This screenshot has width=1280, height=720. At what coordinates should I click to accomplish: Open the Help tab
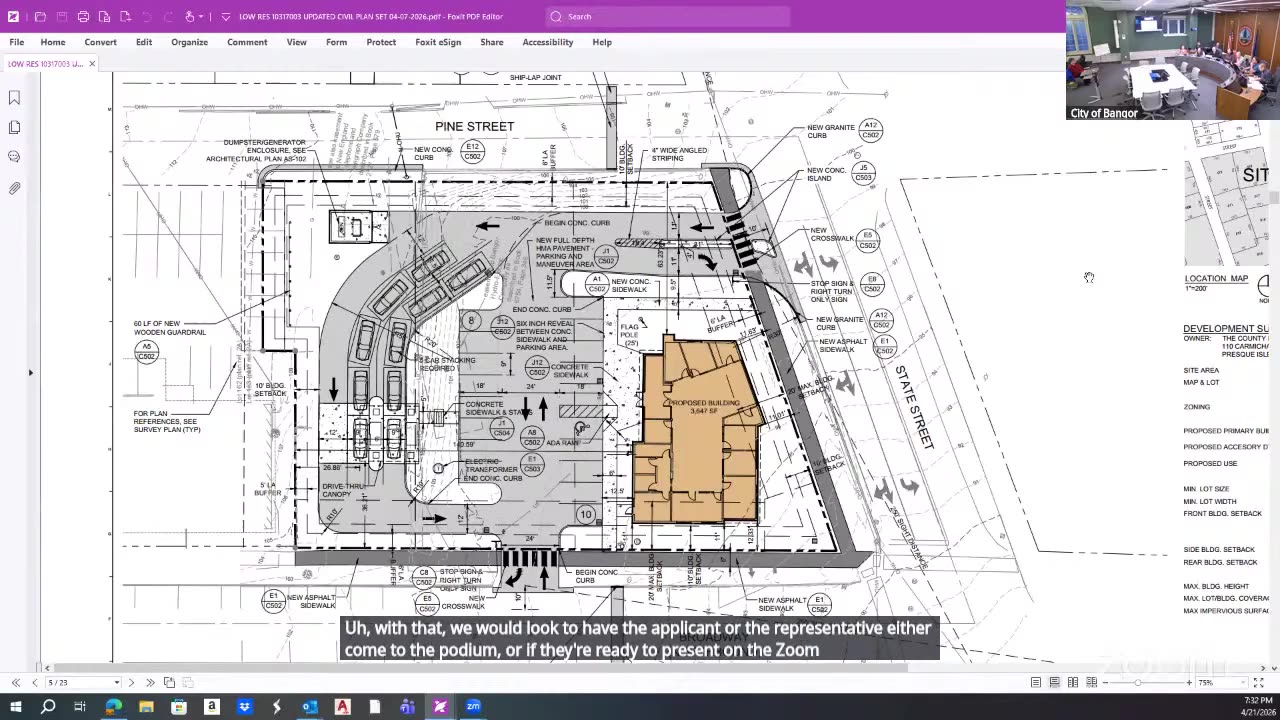pyautogui.click(x=602, y=42)
